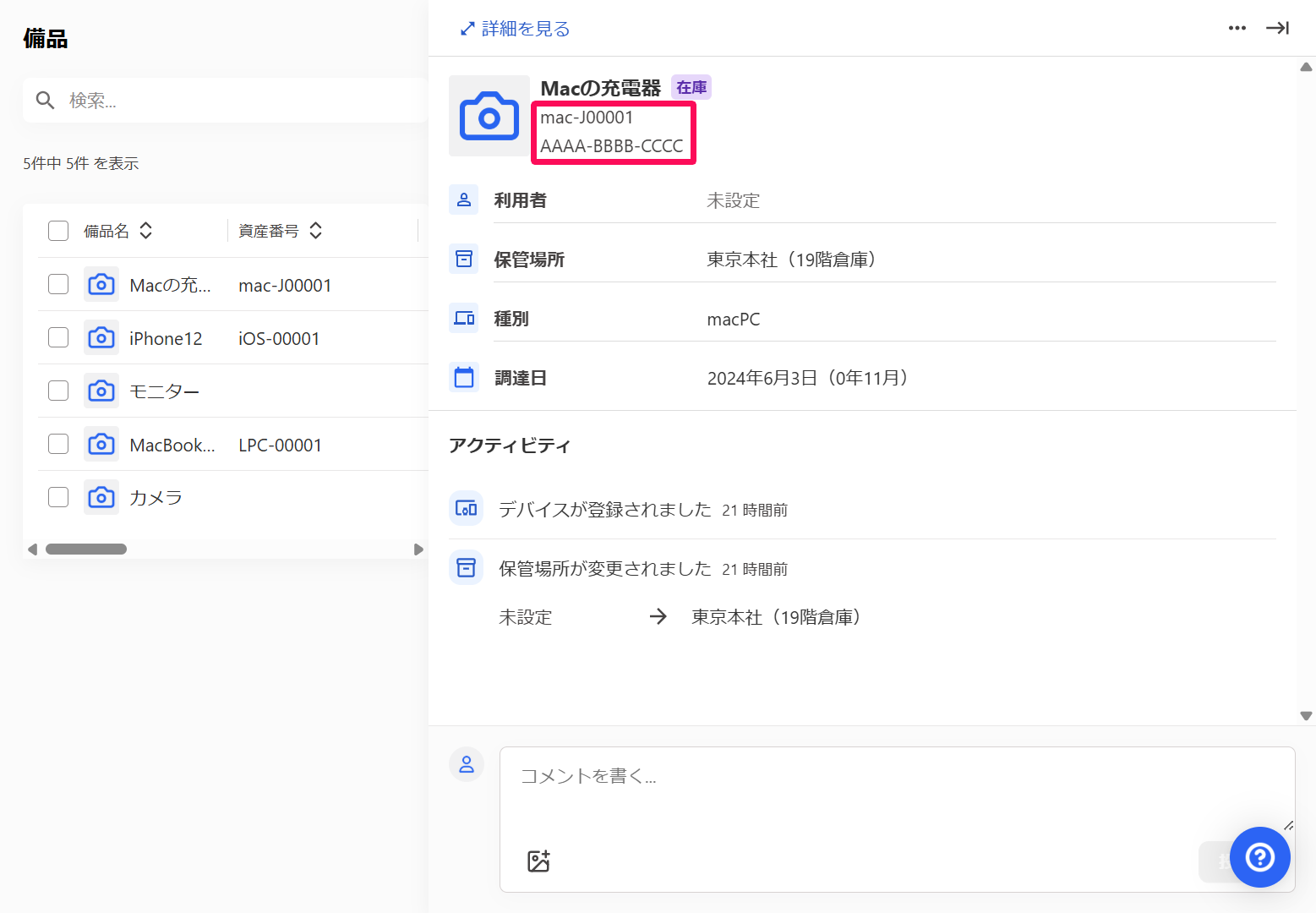Click the commenter avatar icon

[x=466, y=764]
